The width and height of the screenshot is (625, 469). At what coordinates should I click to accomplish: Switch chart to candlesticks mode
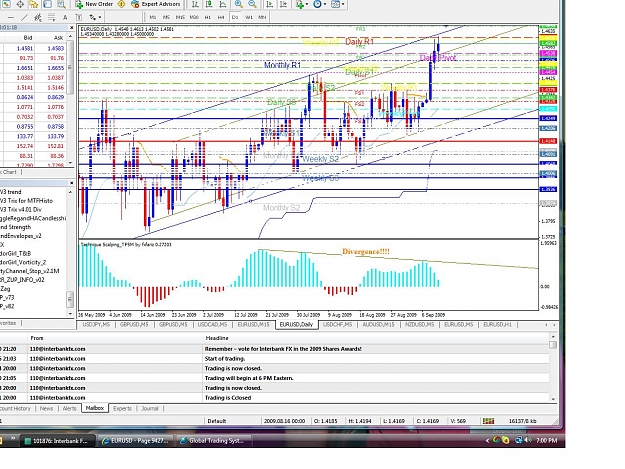click(209, 4)
